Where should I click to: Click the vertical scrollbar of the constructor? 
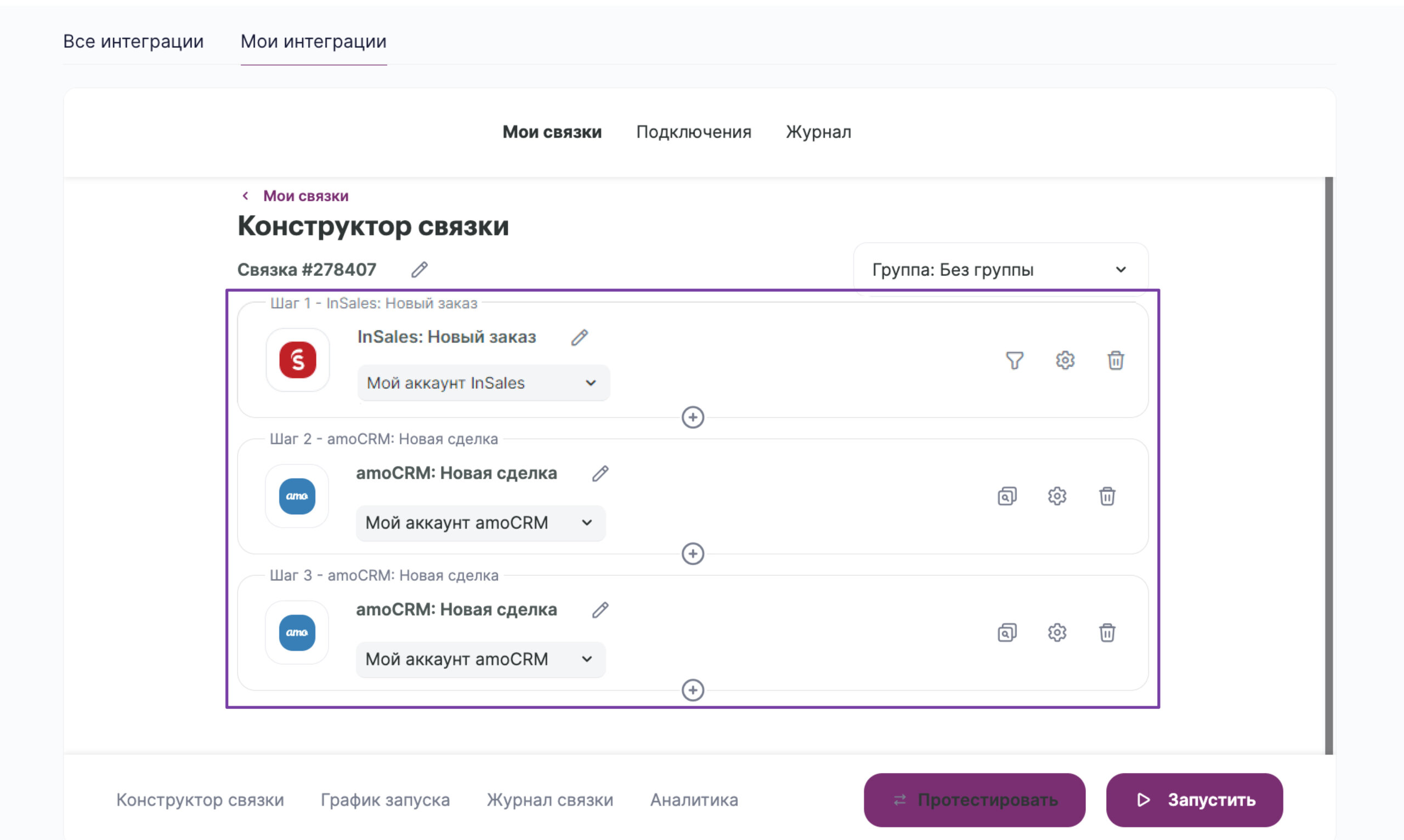pos(1329,466)
